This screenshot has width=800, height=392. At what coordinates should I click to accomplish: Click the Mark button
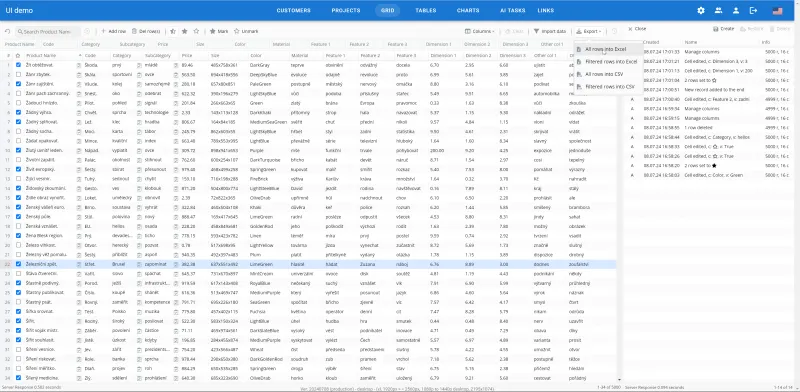(x=219, y=31)
